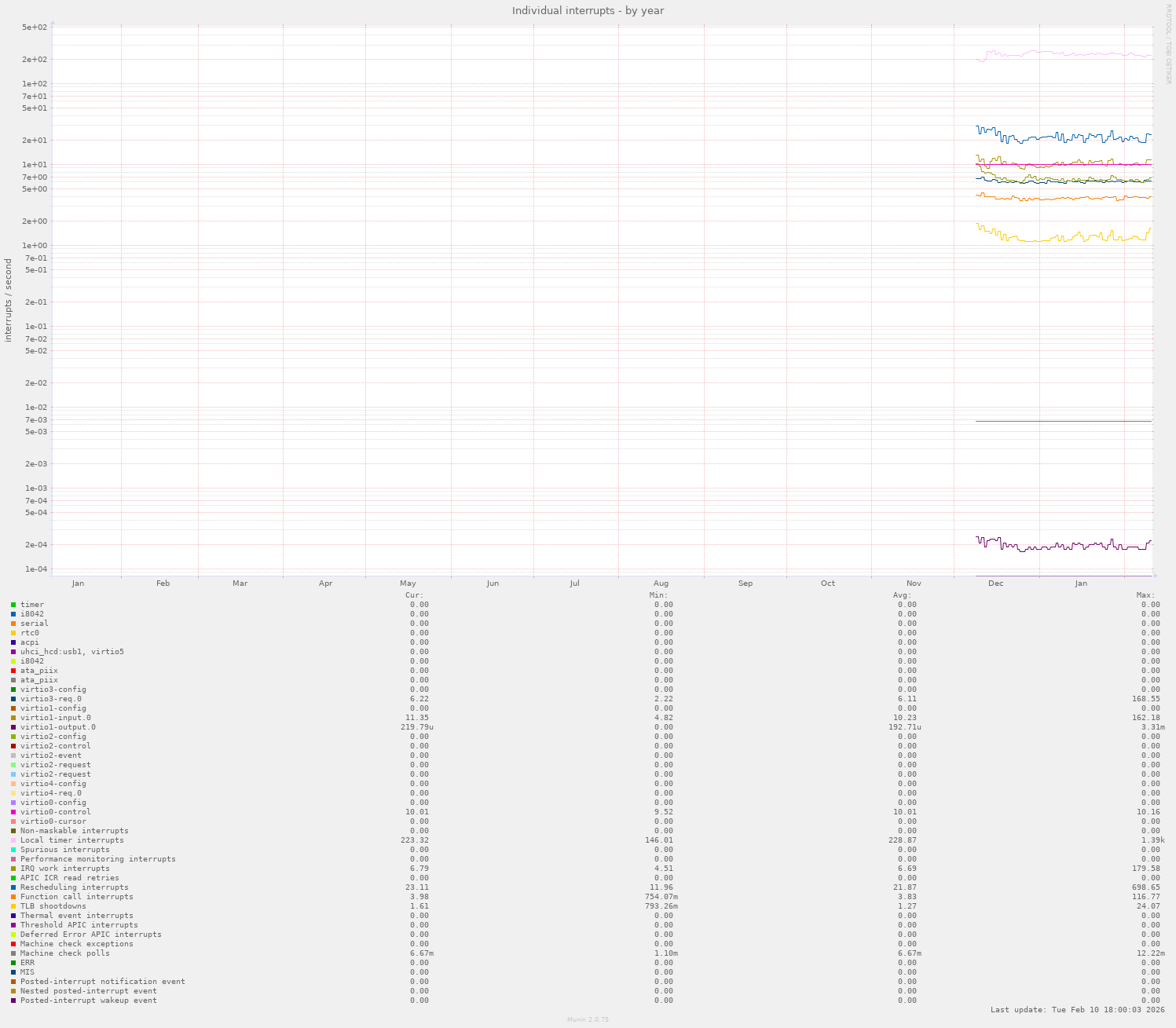Click the Dec label on the x-axis
Image resolution: width=1176 pixels, height=1028 pixels.
pyautogui.click(x=995, y=584)
